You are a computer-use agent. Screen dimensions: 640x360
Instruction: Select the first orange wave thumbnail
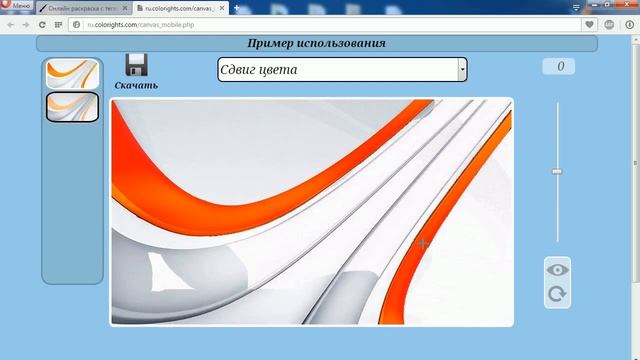click(72, 74)
